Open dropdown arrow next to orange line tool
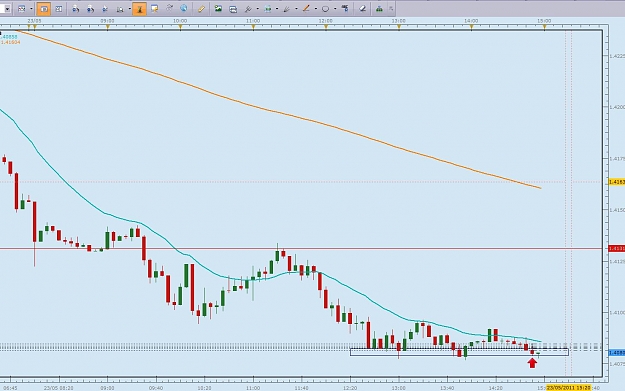 point(316,9)
